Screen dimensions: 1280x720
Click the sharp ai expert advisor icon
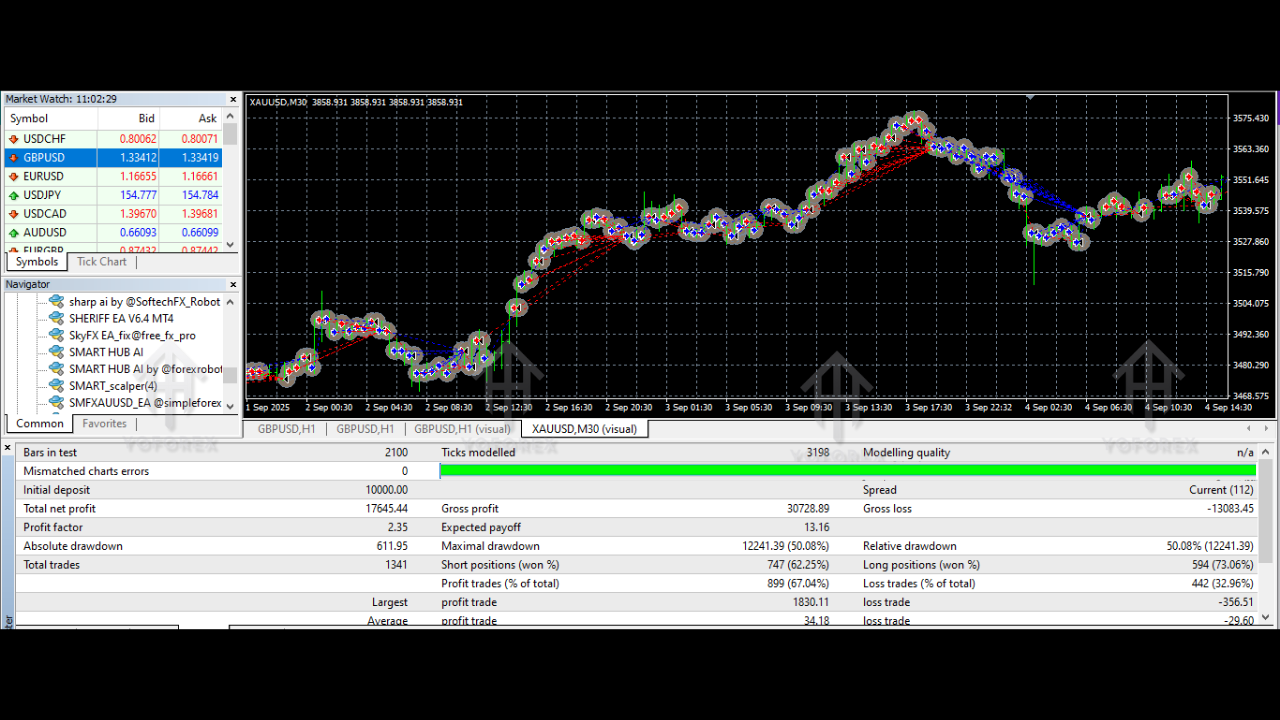pyautogui.click(x=57, y=301)
